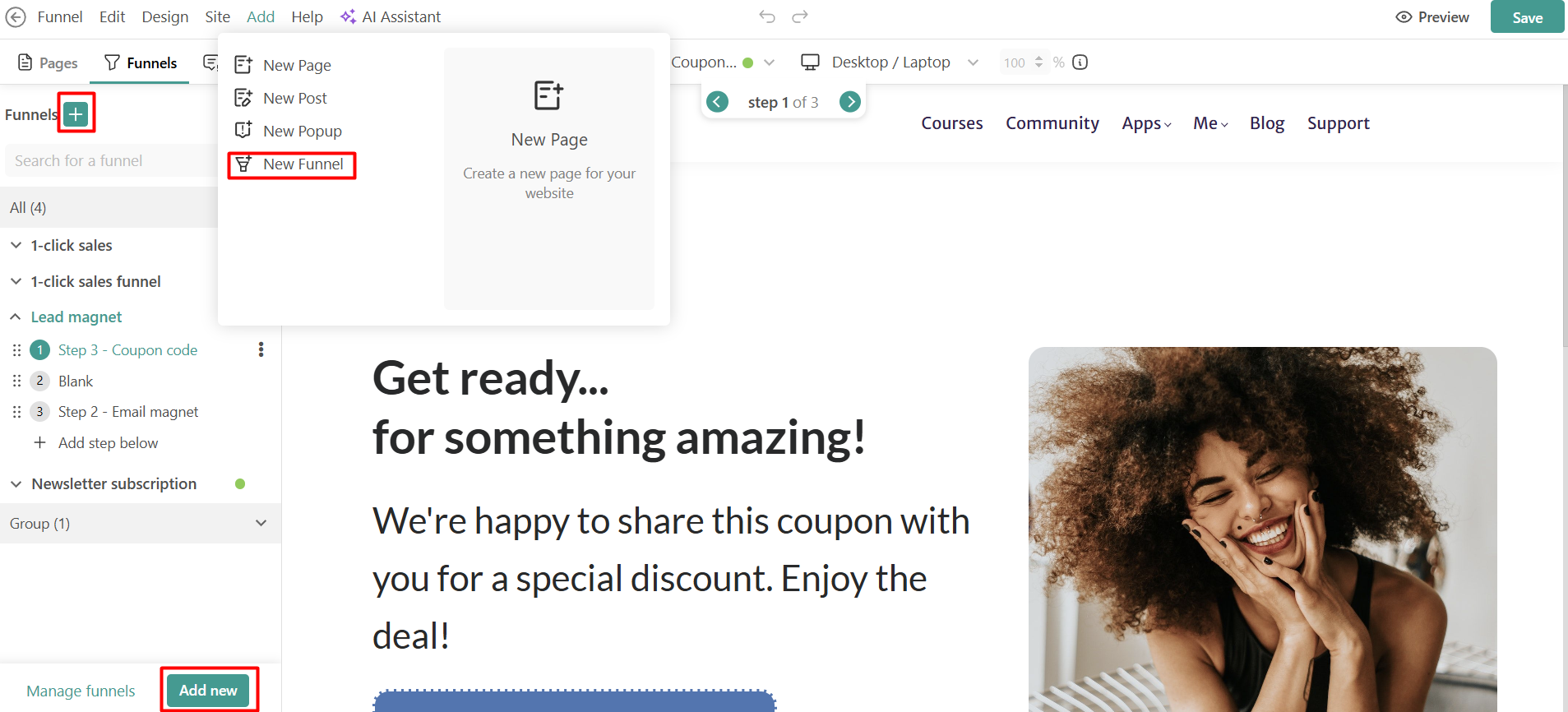Click the Preview button
The height and width of the screenshot is (712, 1568).
(x=1432, y=17)
